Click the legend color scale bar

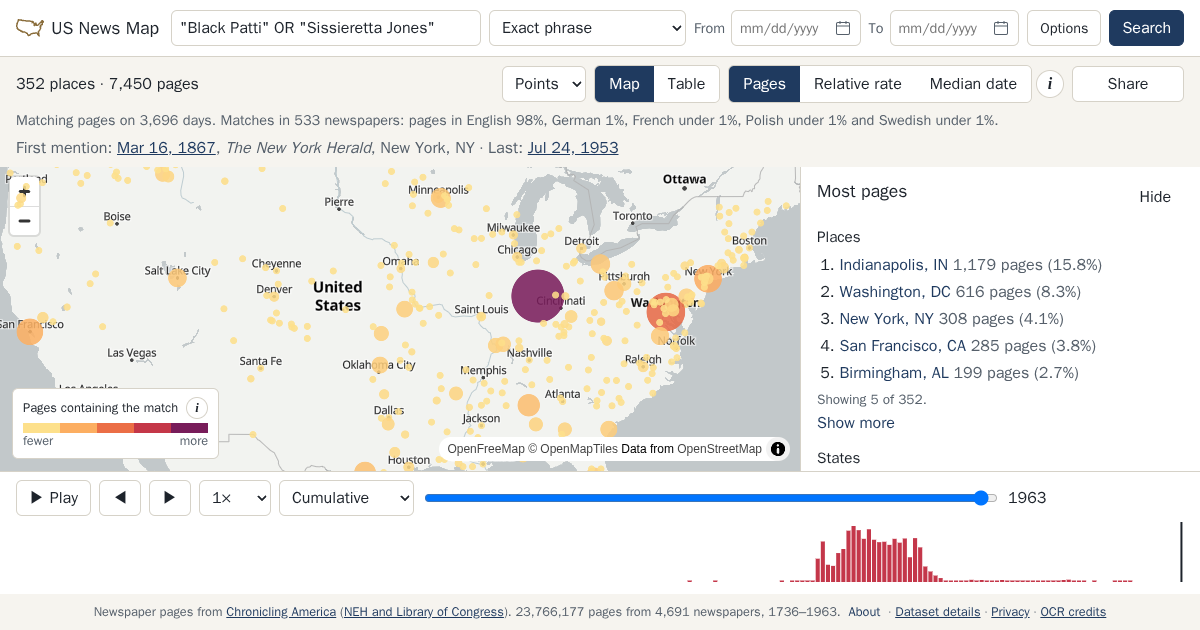click(x=115, y=428)
